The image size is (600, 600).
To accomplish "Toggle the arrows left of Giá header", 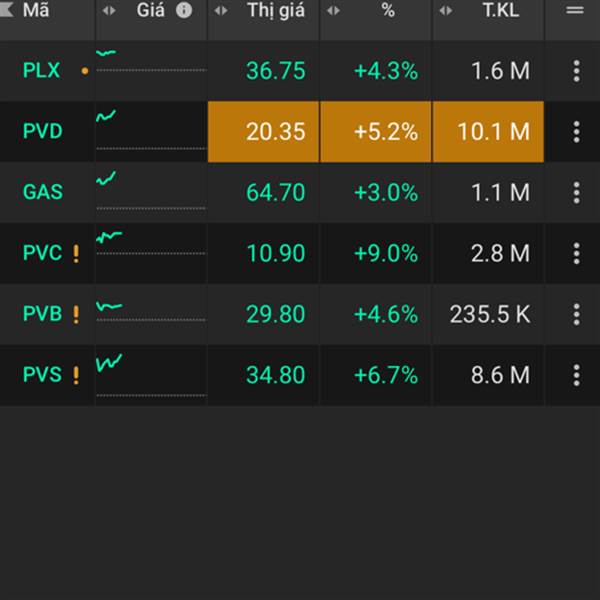I will click(109, 10).
